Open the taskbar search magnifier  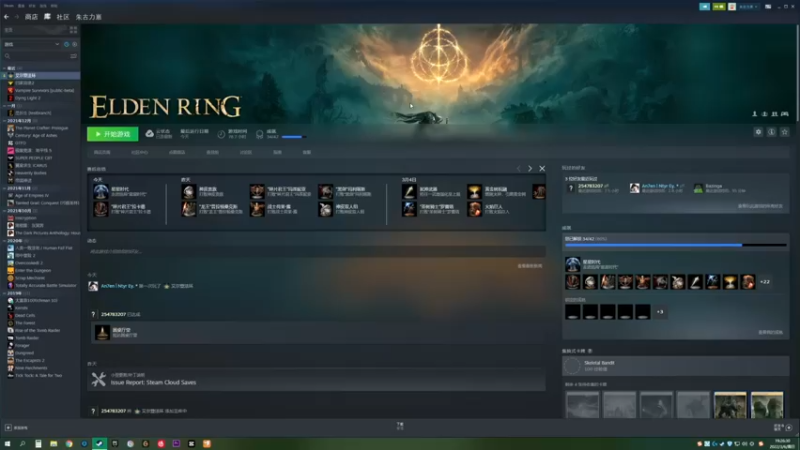[22, 444]
